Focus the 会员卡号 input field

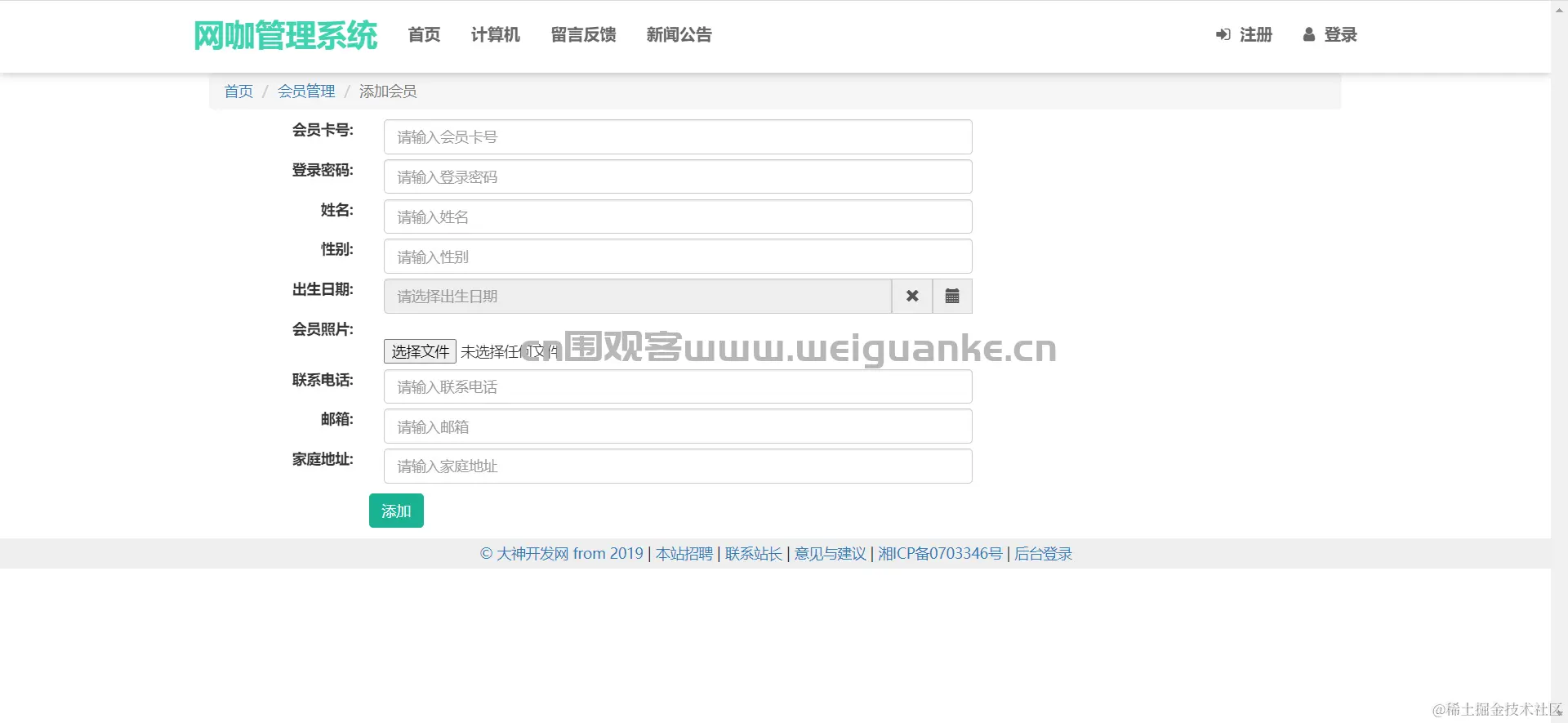point(678,136)
